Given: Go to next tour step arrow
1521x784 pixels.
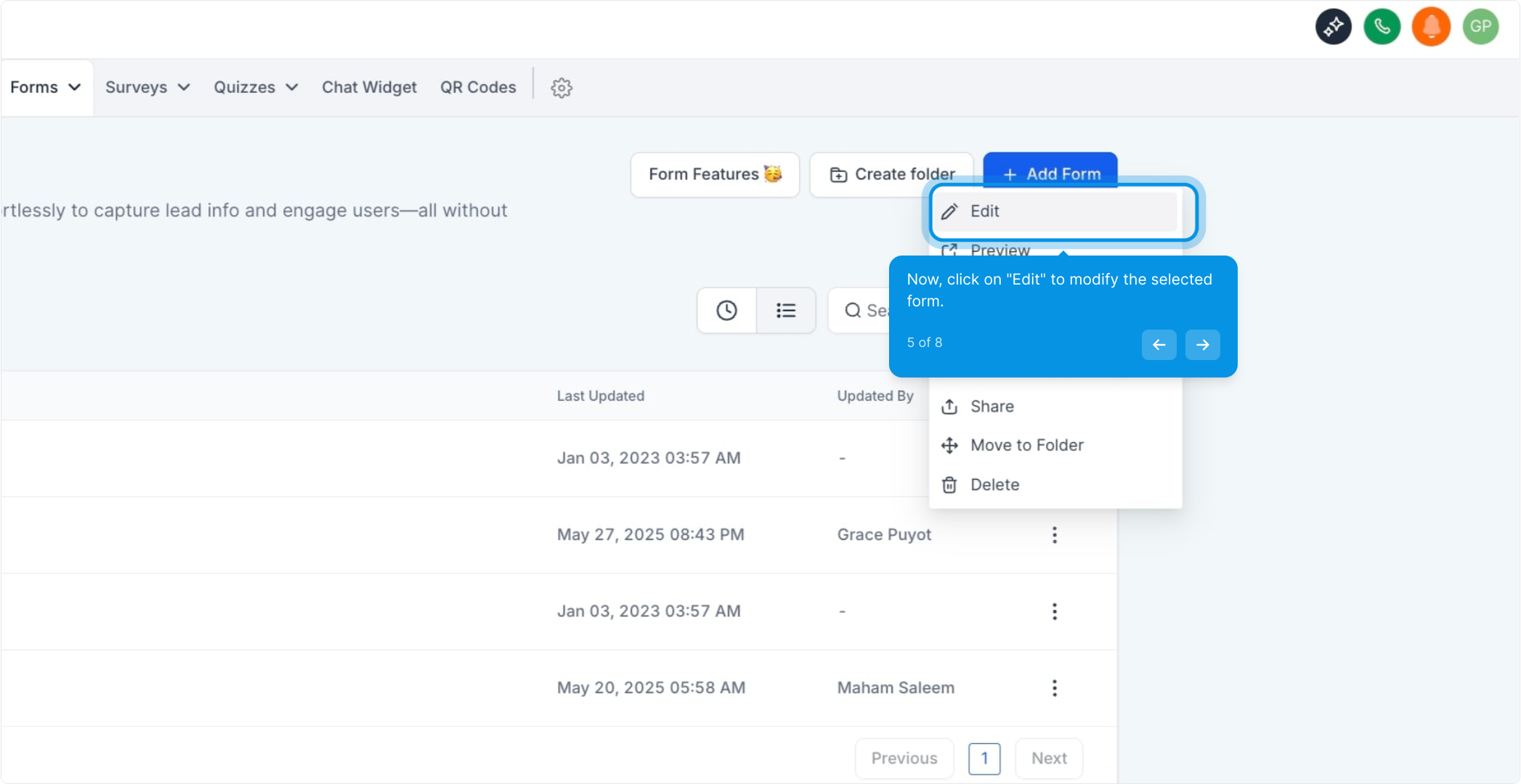Looking at the screenshot, I should click(x=1203, y=345).
